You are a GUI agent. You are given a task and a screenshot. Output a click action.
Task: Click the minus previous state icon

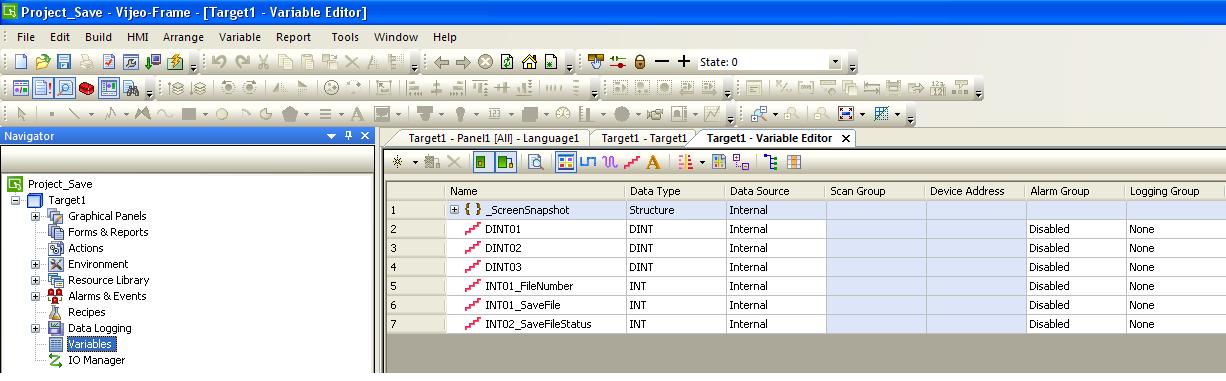662,62
